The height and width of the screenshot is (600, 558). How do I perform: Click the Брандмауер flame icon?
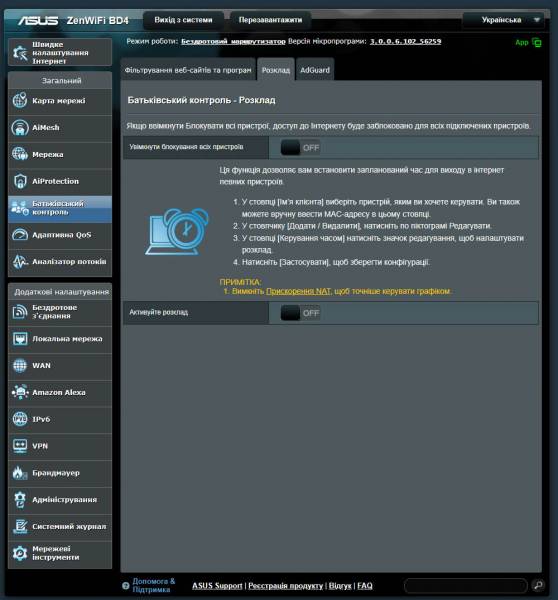[x=20, y=473]
